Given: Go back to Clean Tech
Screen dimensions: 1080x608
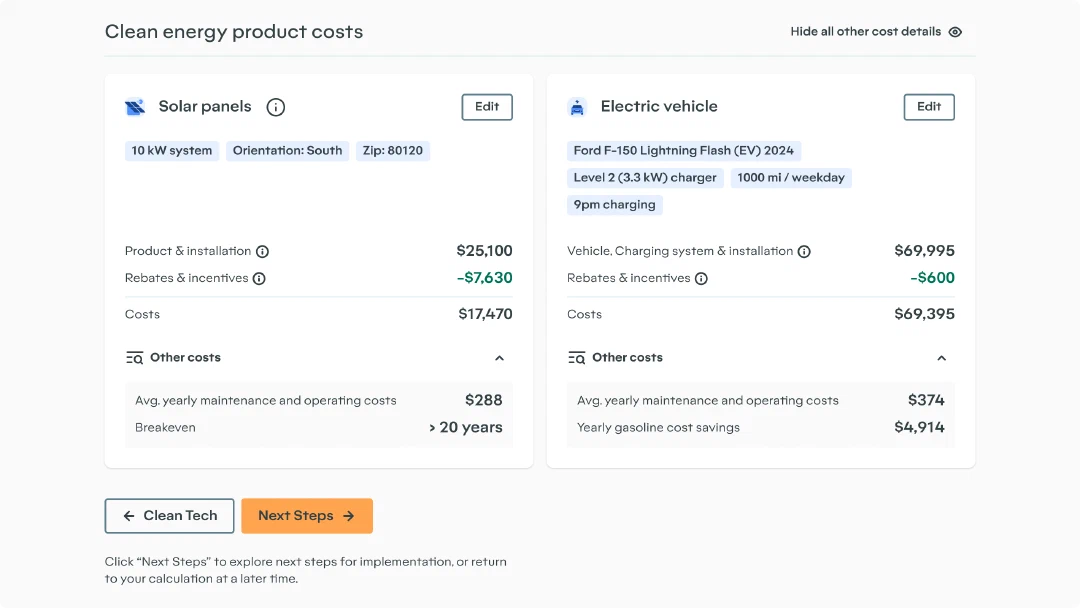Looking at the screenshot, I should click(169, 516).
